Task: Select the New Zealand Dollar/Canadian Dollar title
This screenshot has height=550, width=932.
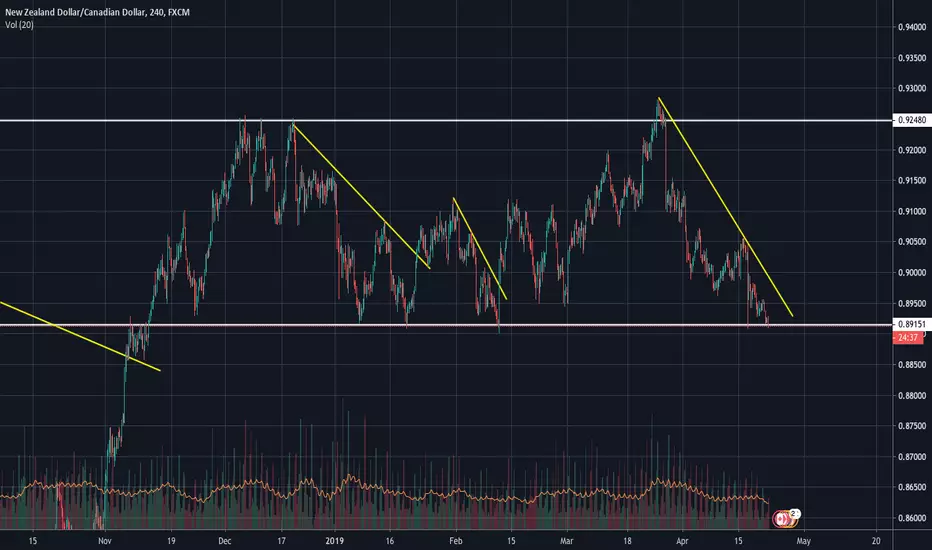Action: point(75,12)
